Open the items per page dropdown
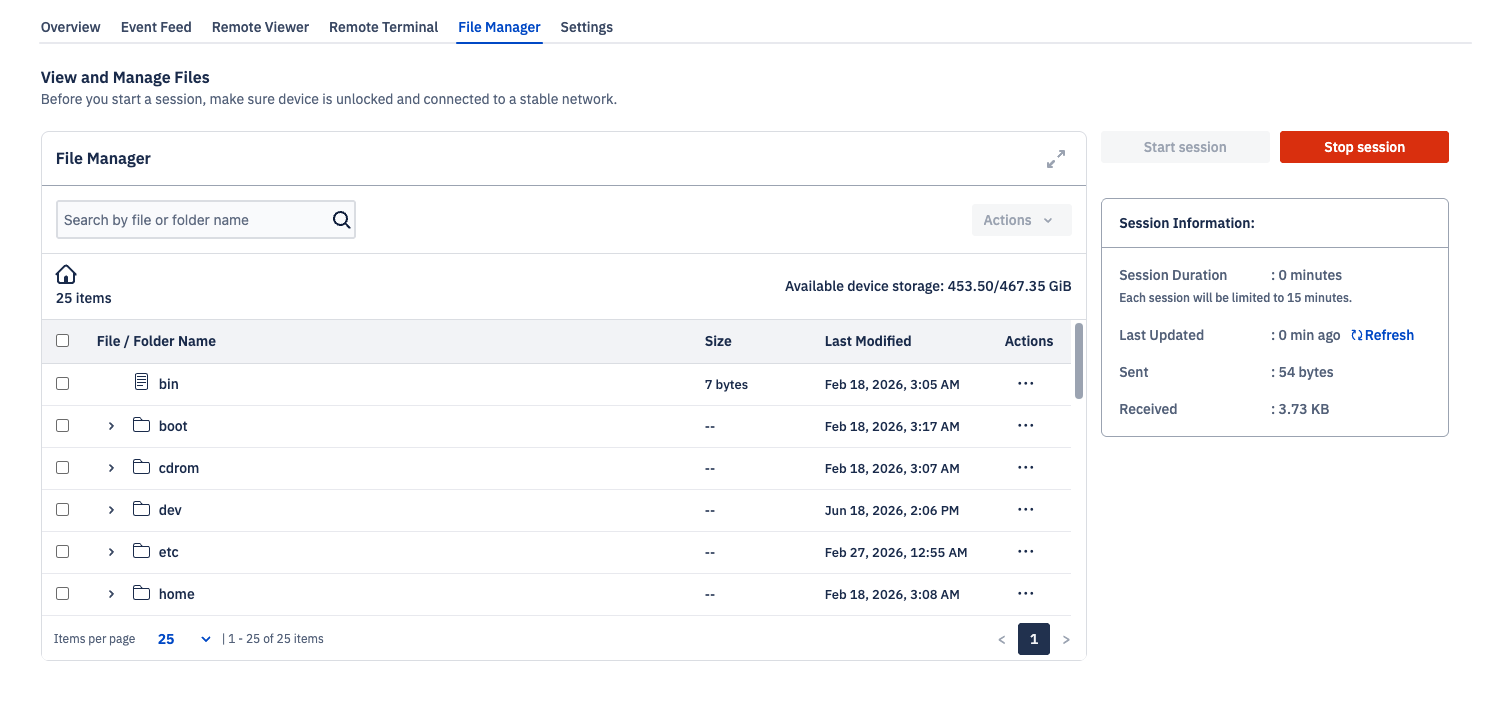Screen dimensions: 1491x718 click(x=184, y=639)
